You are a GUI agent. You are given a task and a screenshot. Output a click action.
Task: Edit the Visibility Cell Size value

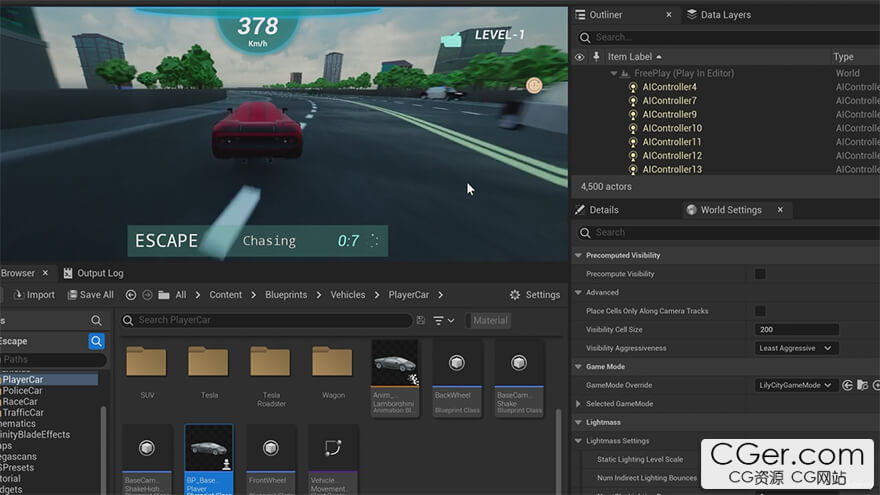(x=796, y=329)
